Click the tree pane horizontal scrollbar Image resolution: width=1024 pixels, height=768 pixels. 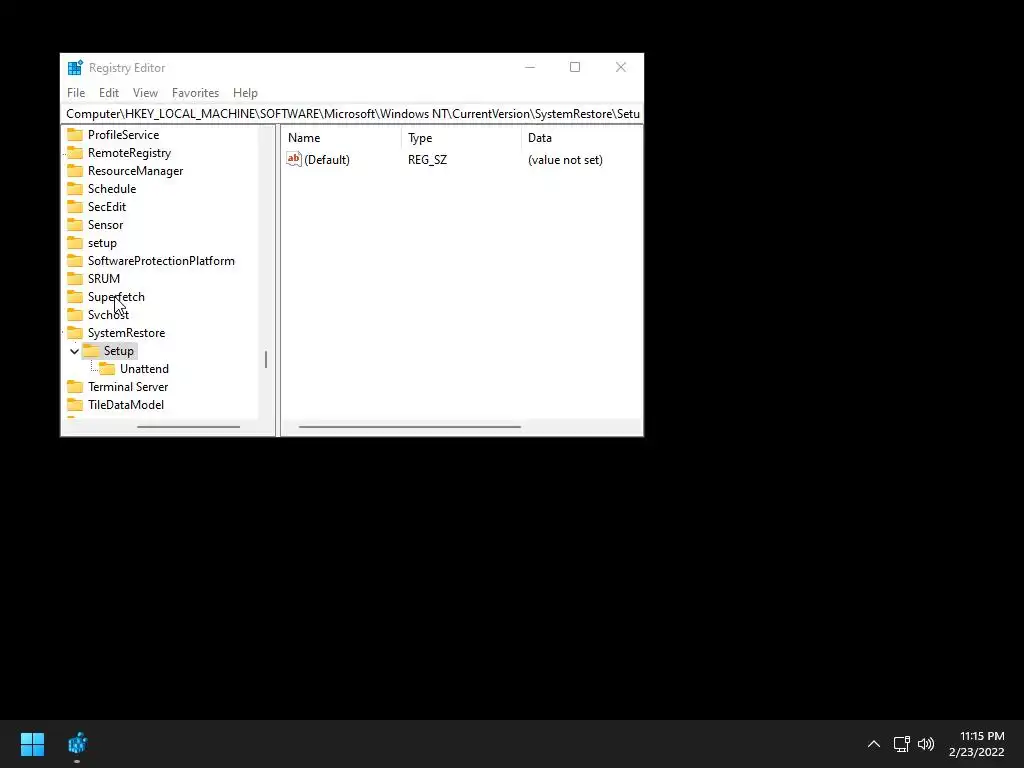click(188, 427)
